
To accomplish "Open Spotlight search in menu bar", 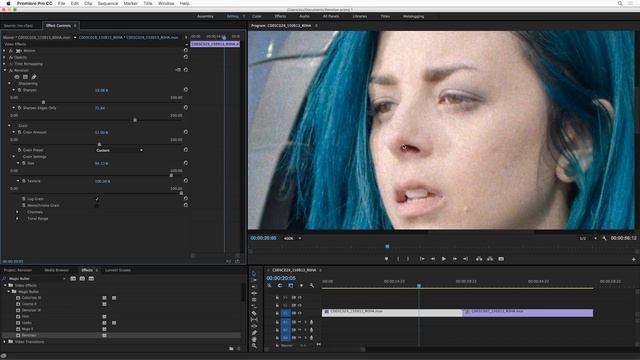I will [620, 3].
